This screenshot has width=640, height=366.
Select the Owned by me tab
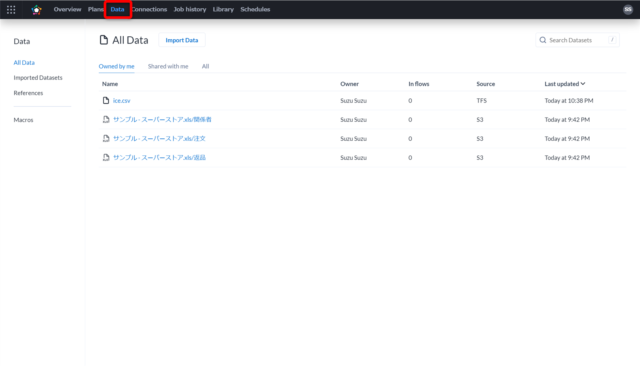coord(116,66)
